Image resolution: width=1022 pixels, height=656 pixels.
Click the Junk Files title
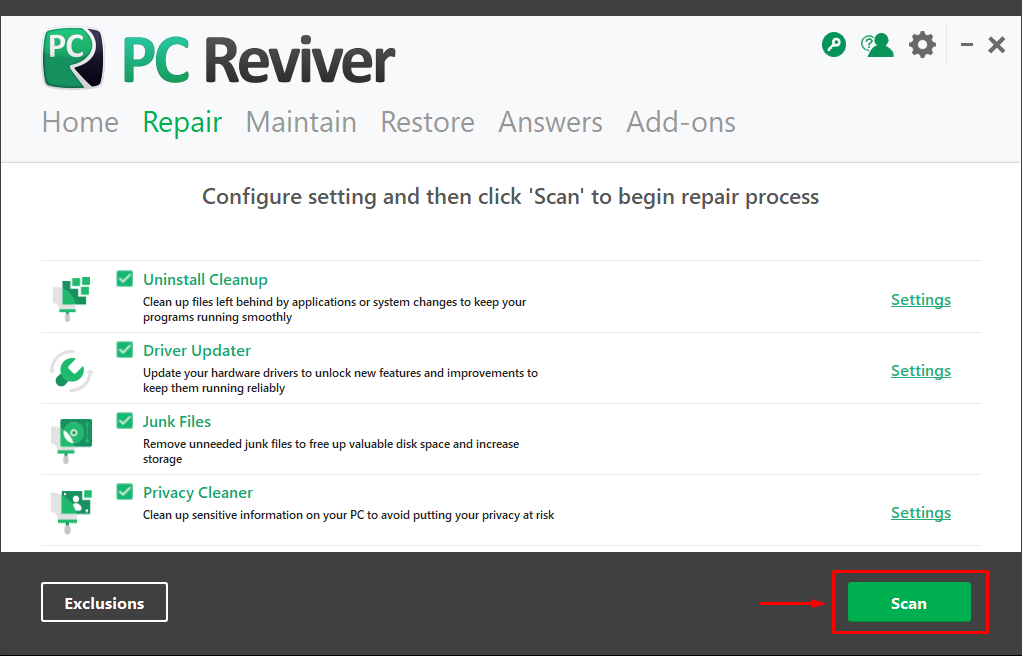click(177, 422)
